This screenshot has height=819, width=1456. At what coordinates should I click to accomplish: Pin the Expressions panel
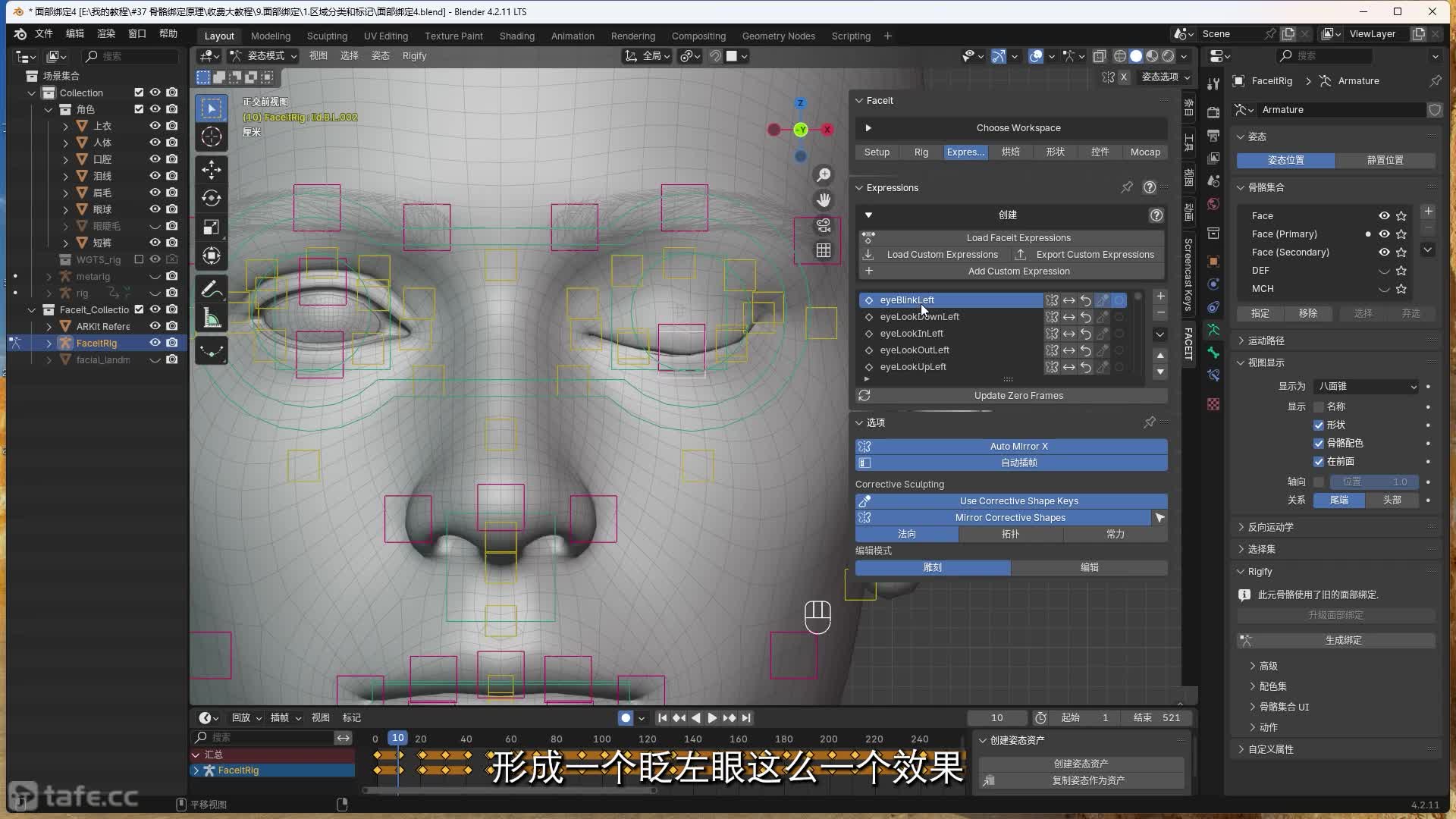(x=1127, y=187)
